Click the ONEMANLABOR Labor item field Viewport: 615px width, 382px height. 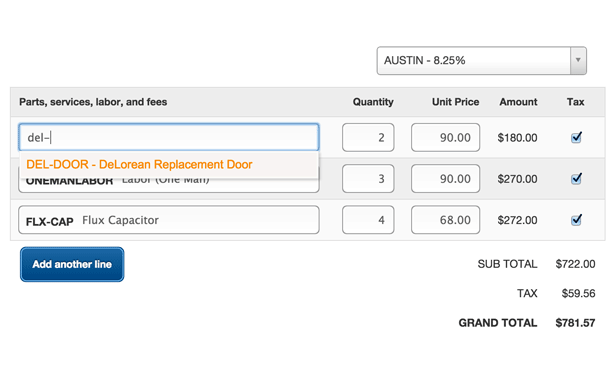169,186
